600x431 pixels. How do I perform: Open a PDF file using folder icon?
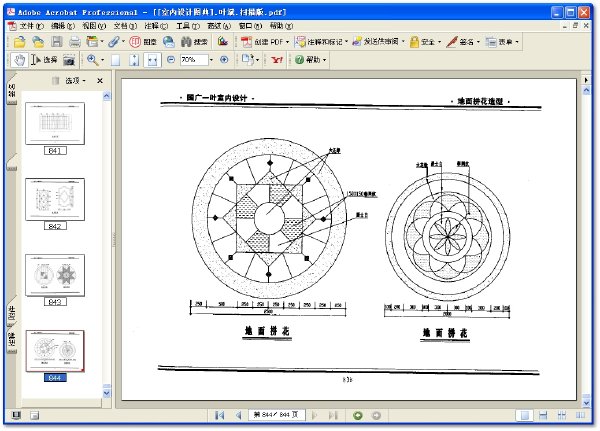click(x=19, y=42)
